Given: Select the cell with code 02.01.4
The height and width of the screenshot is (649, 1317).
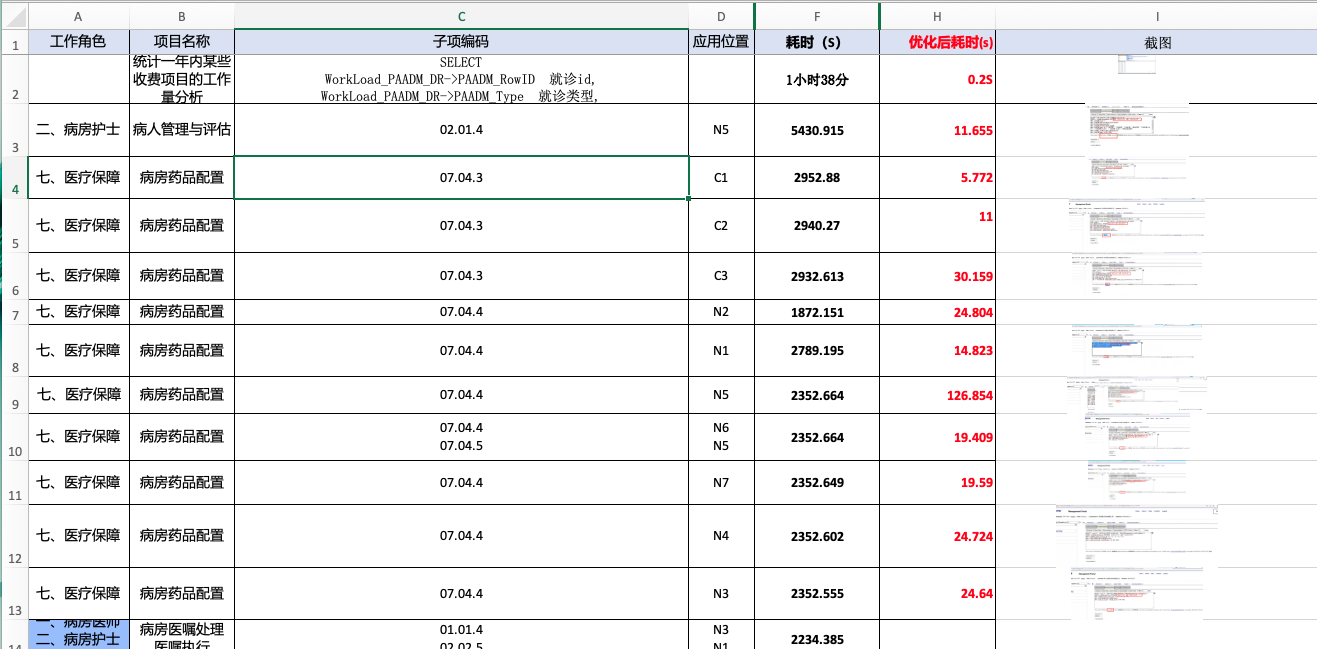Looking at the screenshot, I should tap(461, 130).
